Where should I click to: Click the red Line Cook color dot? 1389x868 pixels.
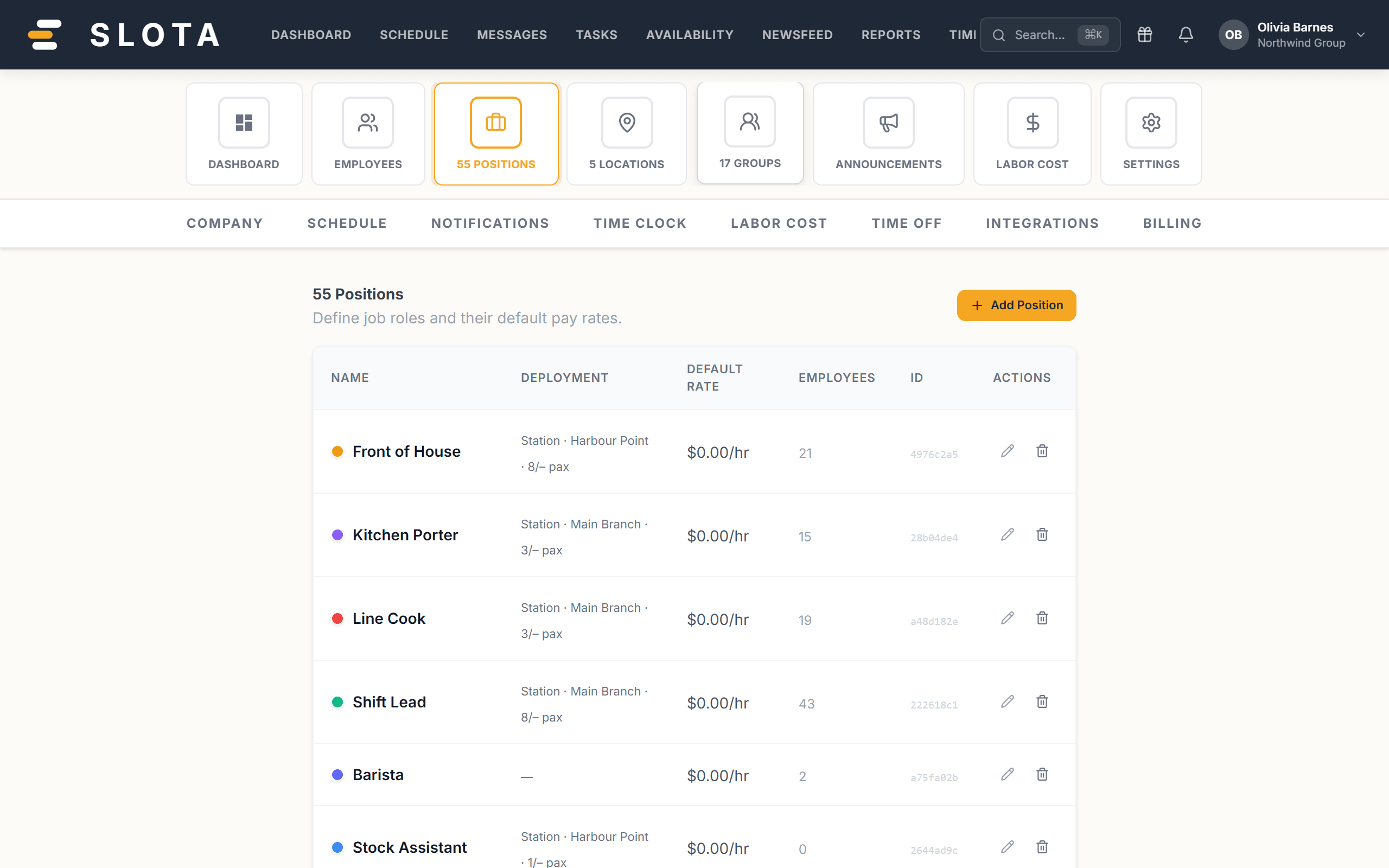click(337, 618)
